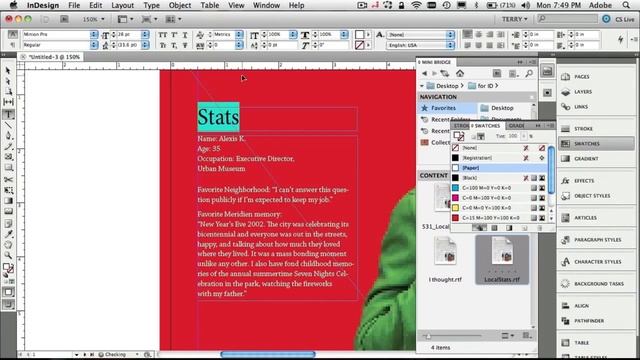This screenshot has height=360, width=640.
Task: Select the Free Transform tool
Action: [x=8, y=190]
